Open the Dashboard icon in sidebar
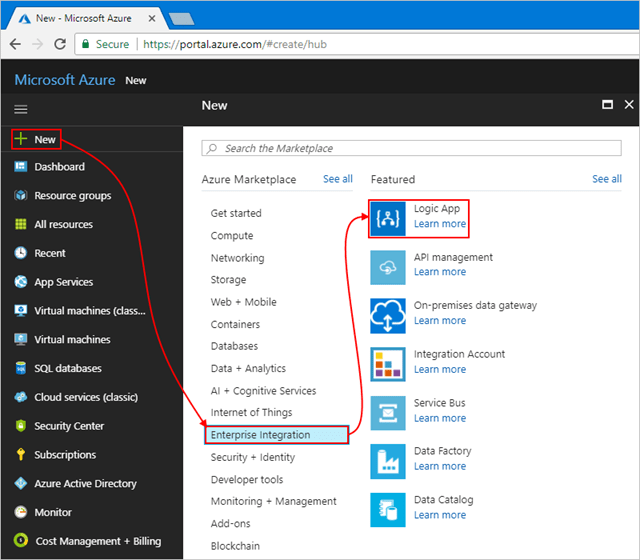This screenshot has height=560, width=640. [20, 167]
